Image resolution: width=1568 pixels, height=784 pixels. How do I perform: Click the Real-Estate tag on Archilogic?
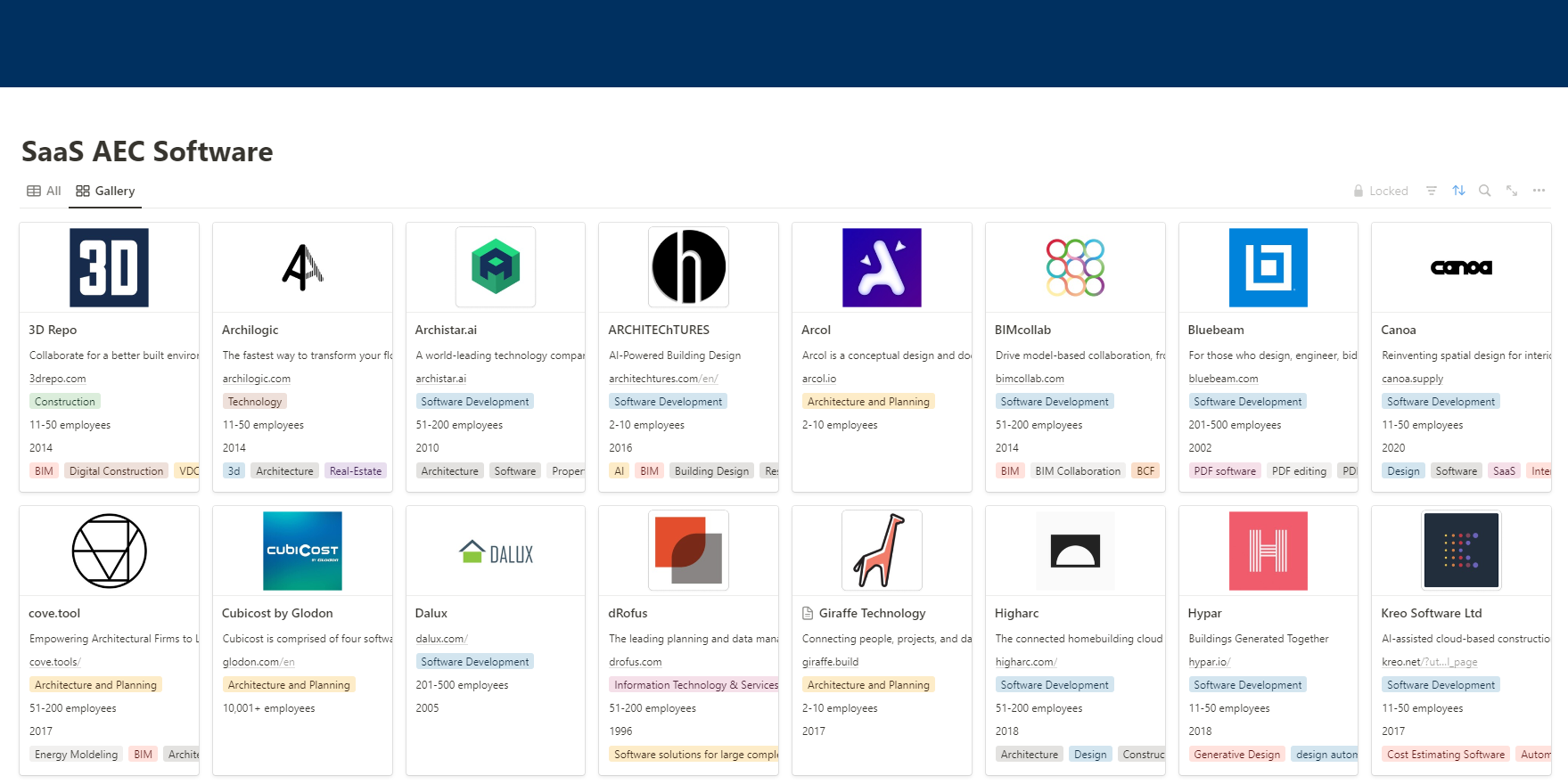point(356,471)
